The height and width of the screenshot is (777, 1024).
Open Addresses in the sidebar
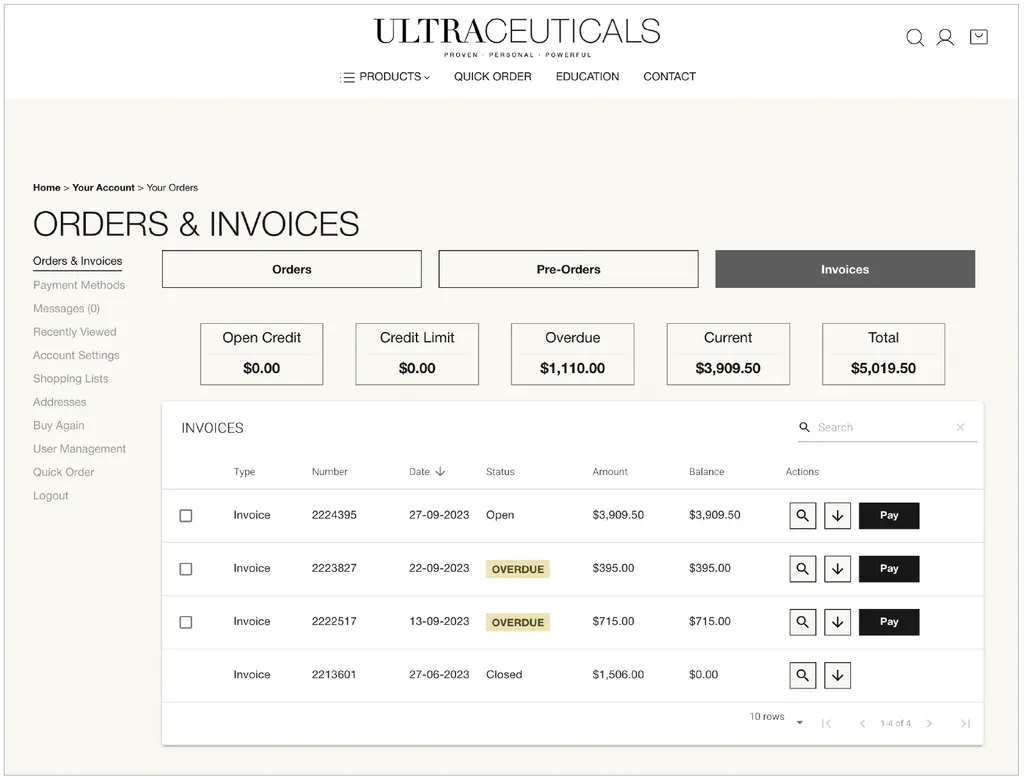coord(59,402)
